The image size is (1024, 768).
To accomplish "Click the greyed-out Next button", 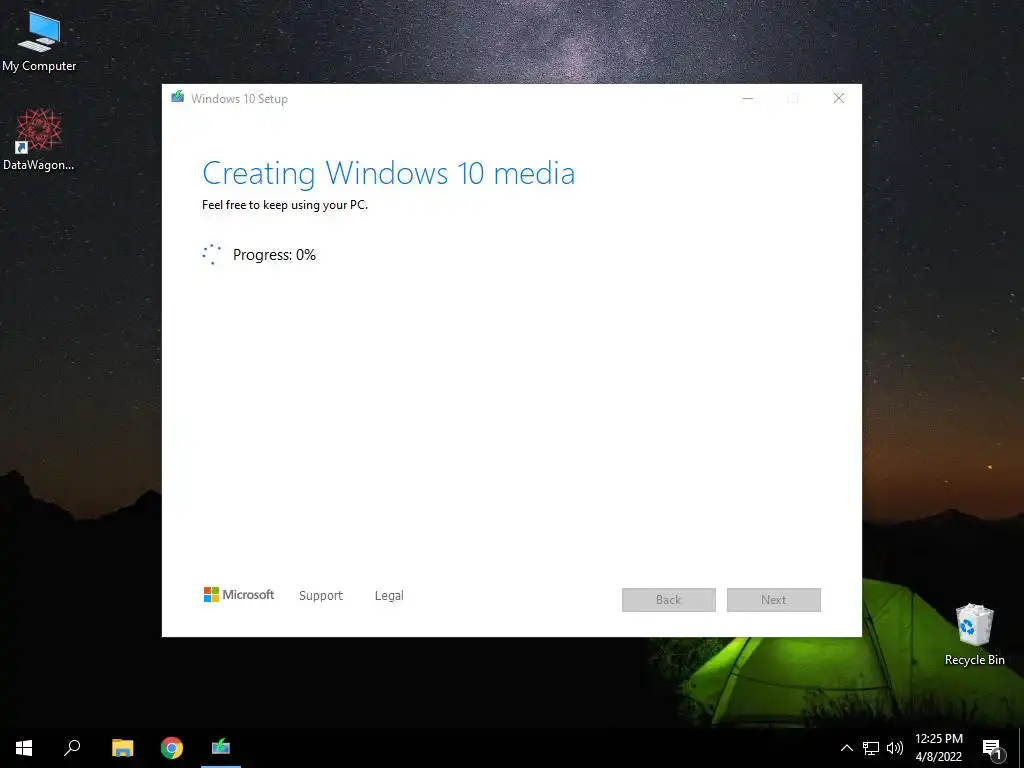I will coord(773,600).
